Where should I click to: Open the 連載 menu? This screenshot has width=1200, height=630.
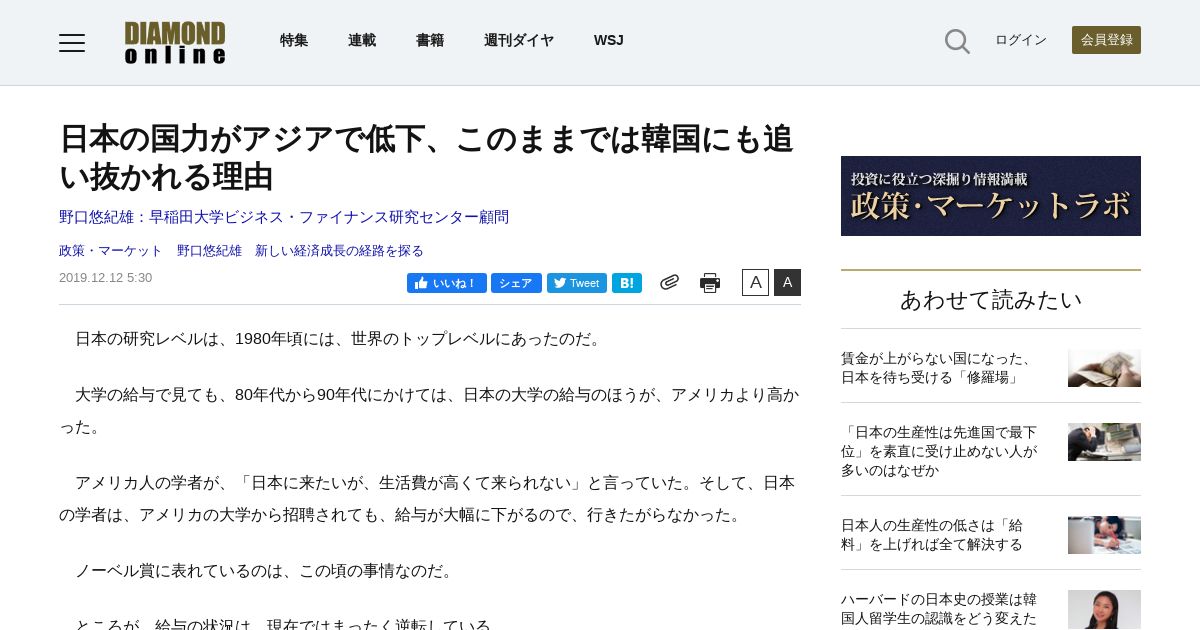click(362, 41)
